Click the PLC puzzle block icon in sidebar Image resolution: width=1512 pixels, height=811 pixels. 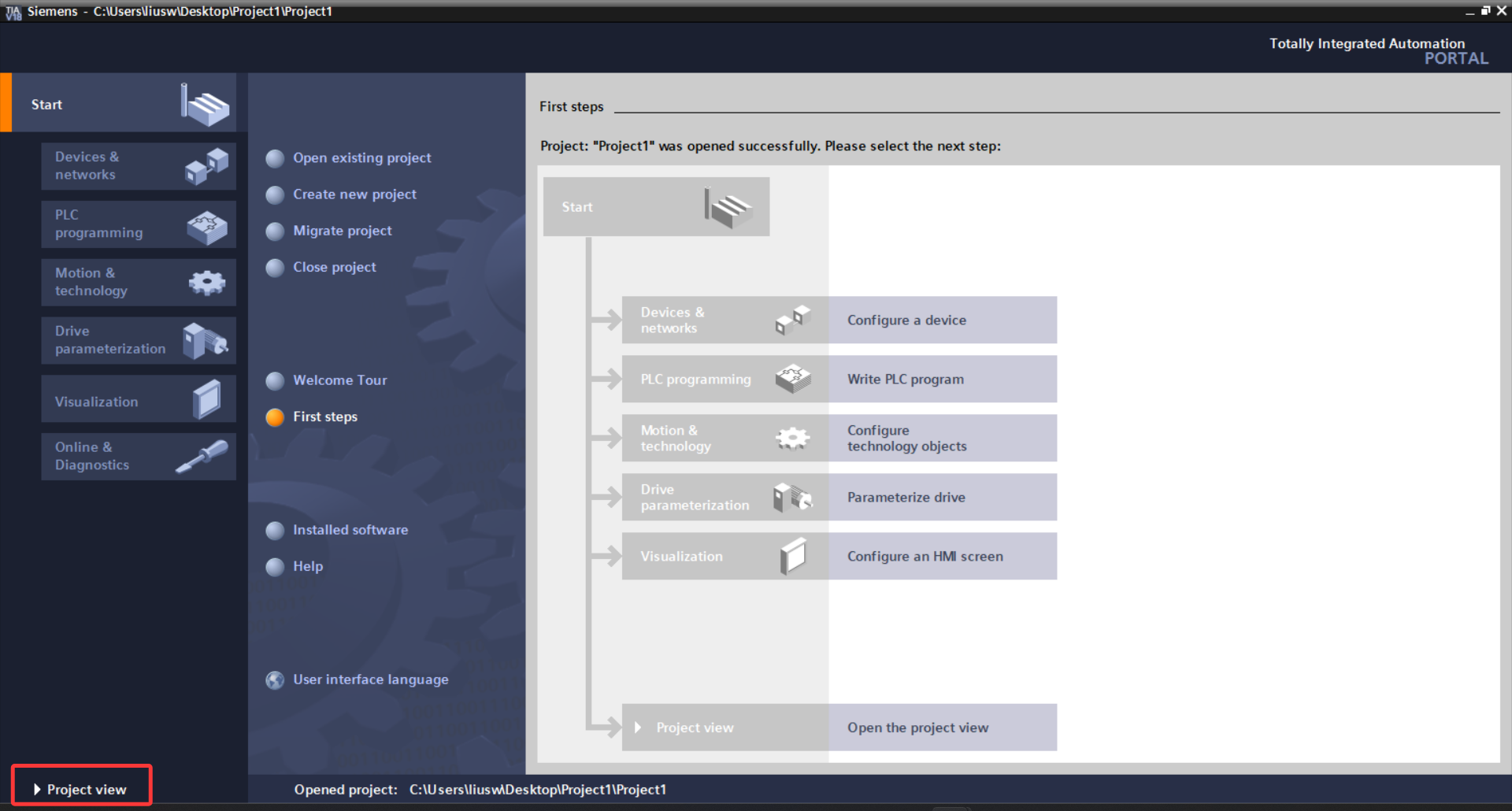point(207,228)
